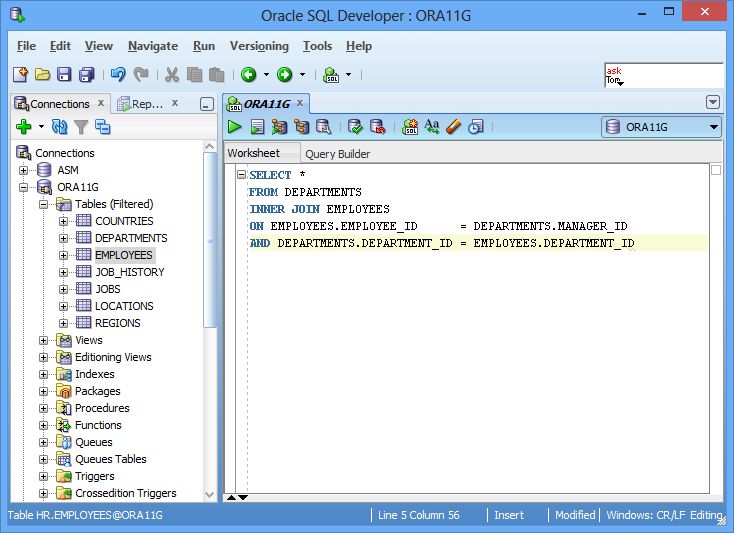Click the Open folder toolbar icon
Image resolution: width=734 pixels, height=533 pixels.
point(42,74)
